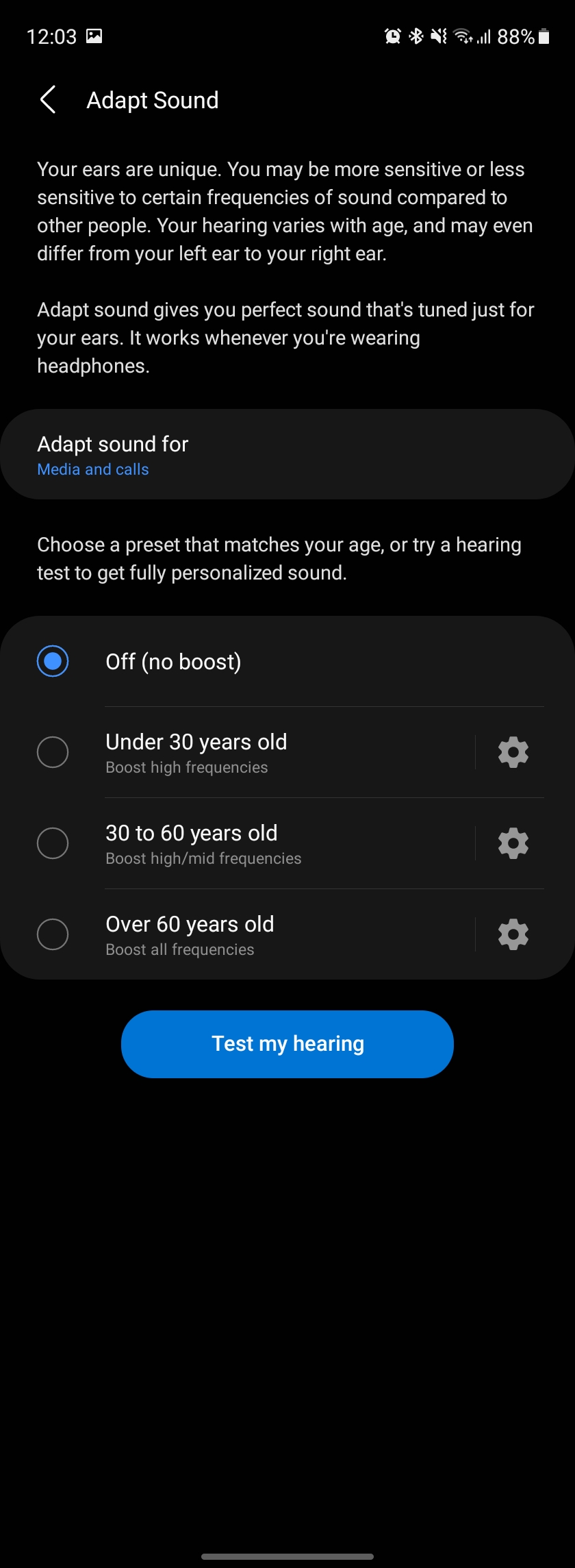Tap the back arrow icon
Screen dimensions: 575x1568
pos(47,100)
